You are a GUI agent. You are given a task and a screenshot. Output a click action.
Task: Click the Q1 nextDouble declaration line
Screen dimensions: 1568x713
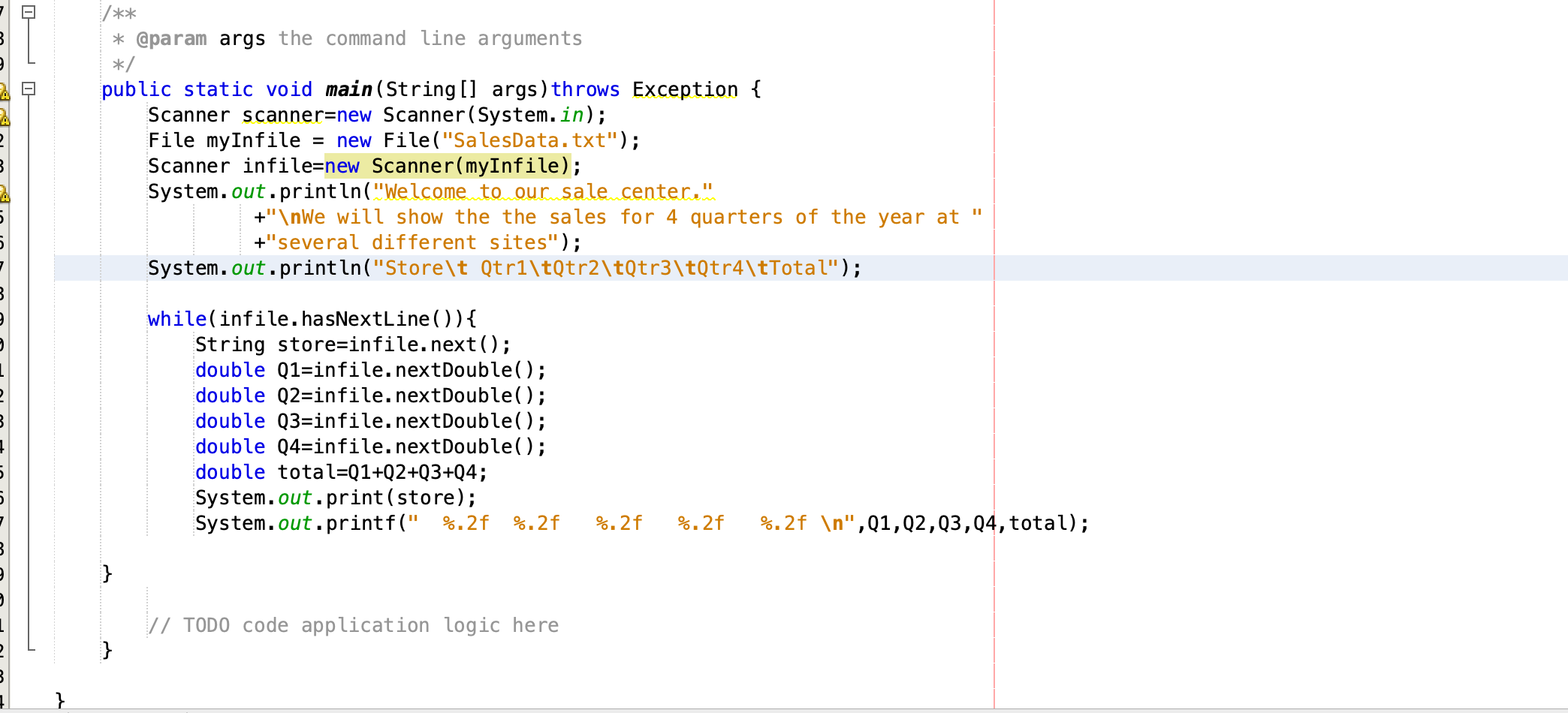pyautogui.click(x=368, y=369)
